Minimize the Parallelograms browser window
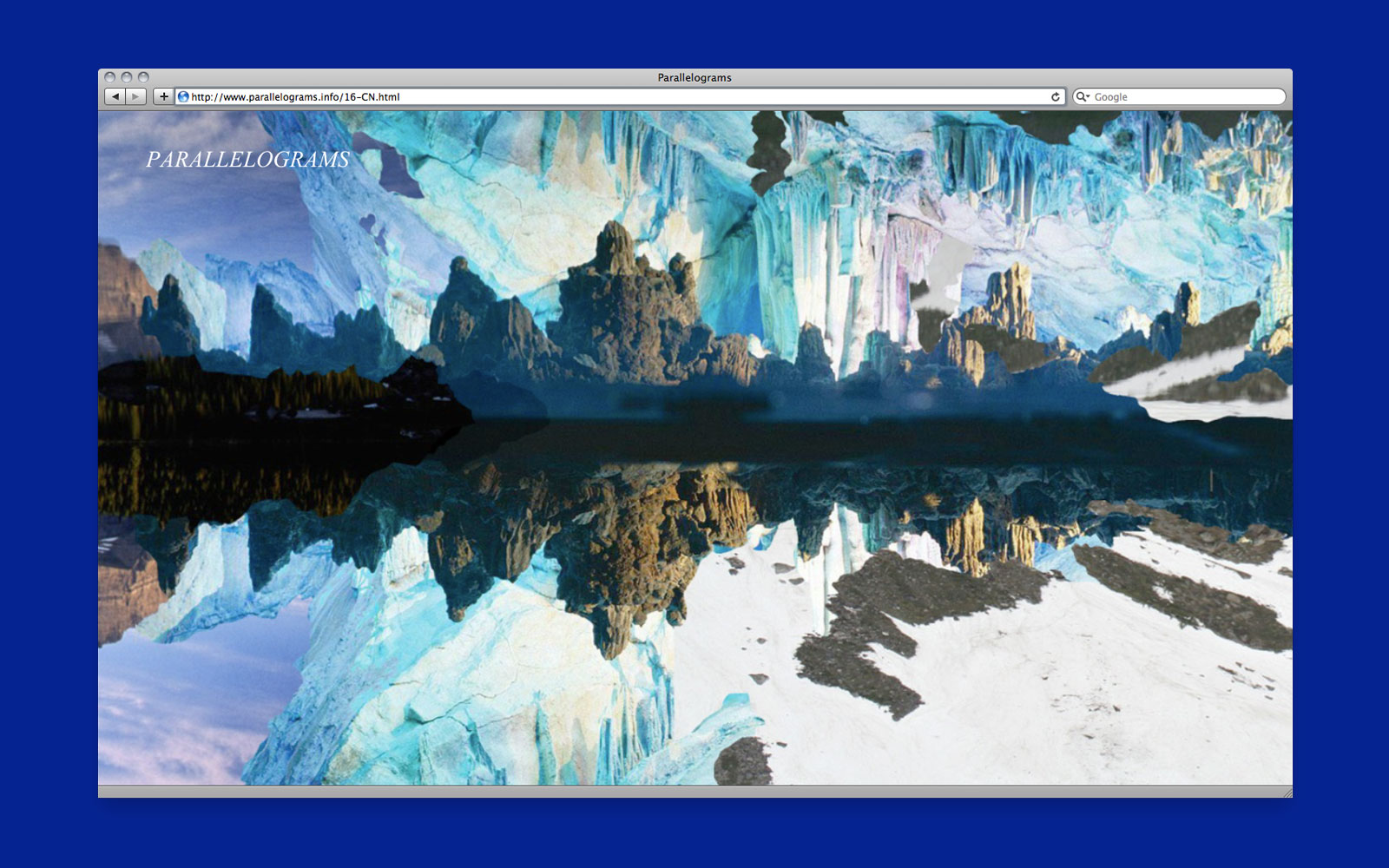 tap(126, 77)
